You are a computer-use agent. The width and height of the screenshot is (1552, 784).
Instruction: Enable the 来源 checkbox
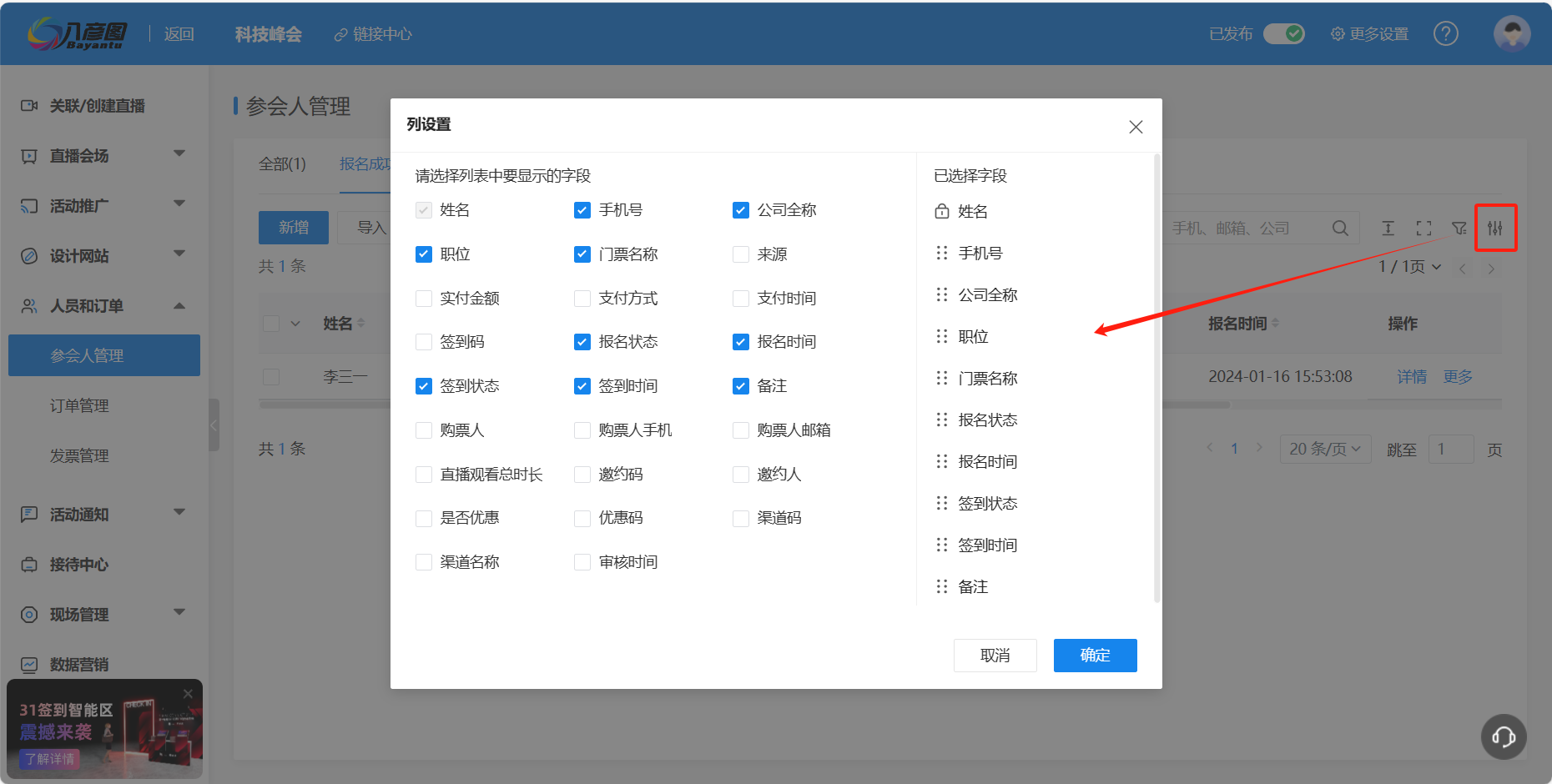pyautogui.click(x=740, y=254)
